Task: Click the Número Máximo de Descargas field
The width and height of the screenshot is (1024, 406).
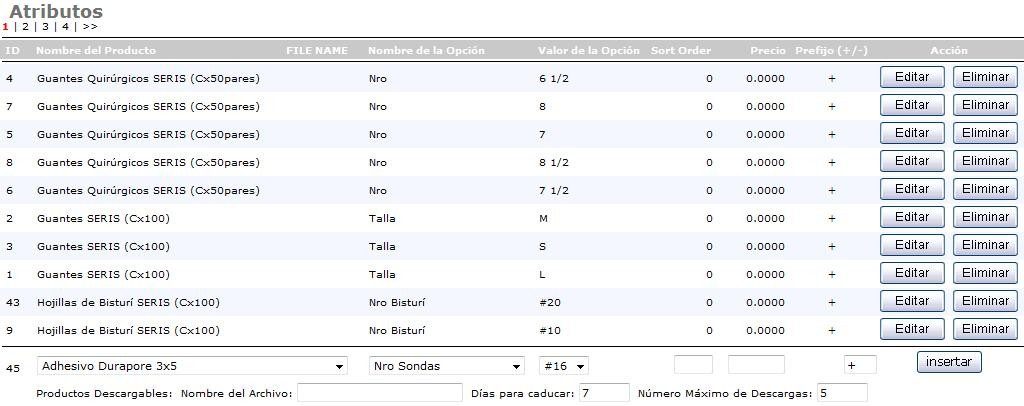Action: coord(842,393)
